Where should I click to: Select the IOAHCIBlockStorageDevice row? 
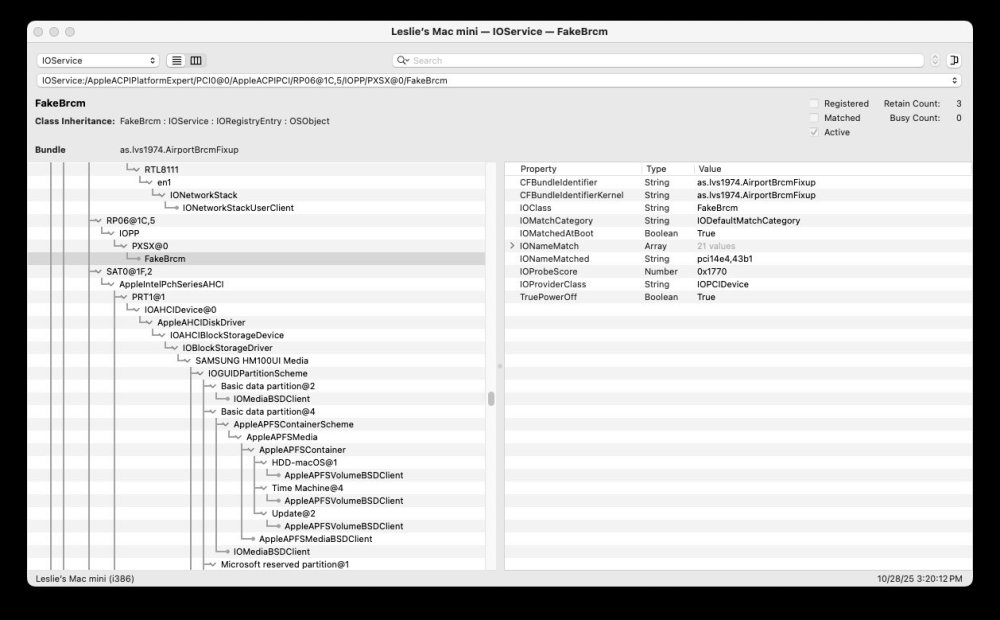coord(256,335)
